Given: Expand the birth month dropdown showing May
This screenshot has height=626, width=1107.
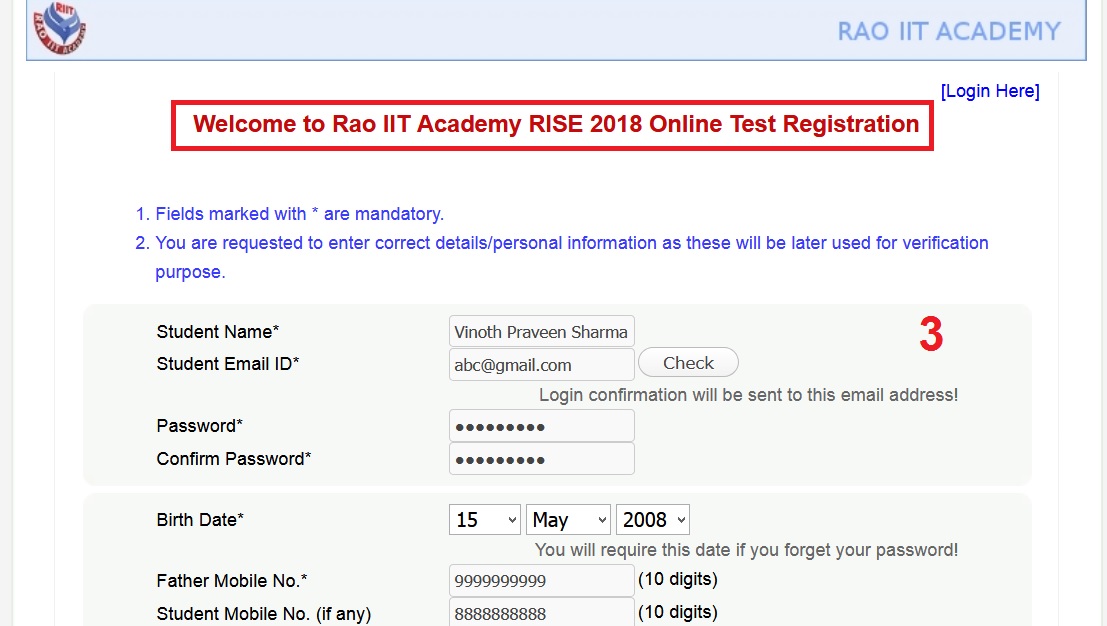Looking at the screenshot, I should point(568,520).
